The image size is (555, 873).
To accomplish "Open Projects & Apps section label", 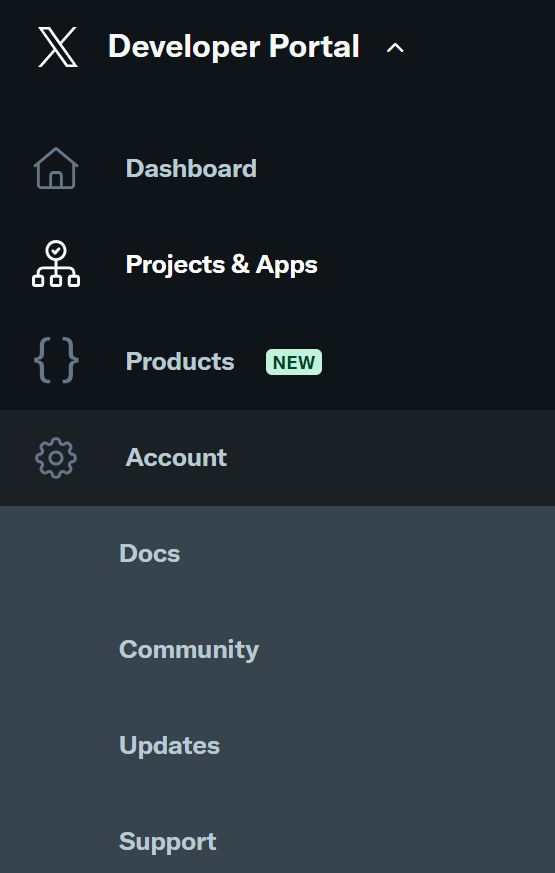I will 222,264.
